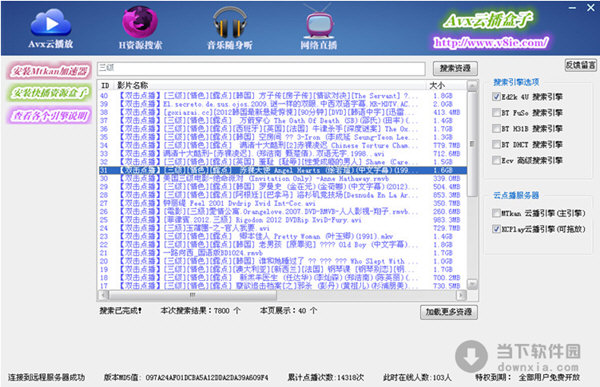Click the list's scroll-down arrow
600x387 pixels.
[472, 284]
